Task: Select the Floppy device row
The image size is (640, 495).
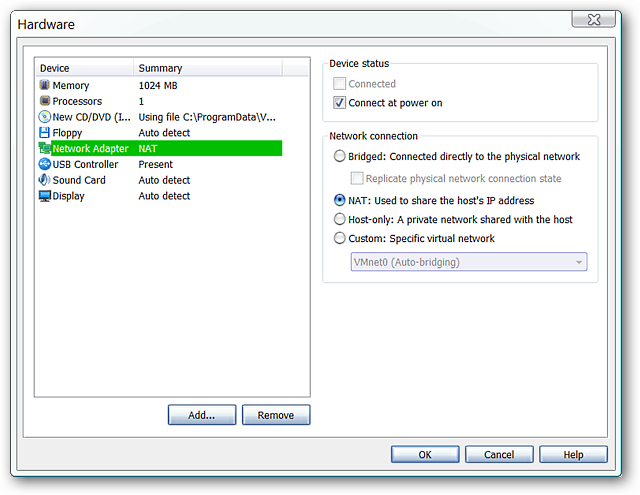Action: (160, 133)
